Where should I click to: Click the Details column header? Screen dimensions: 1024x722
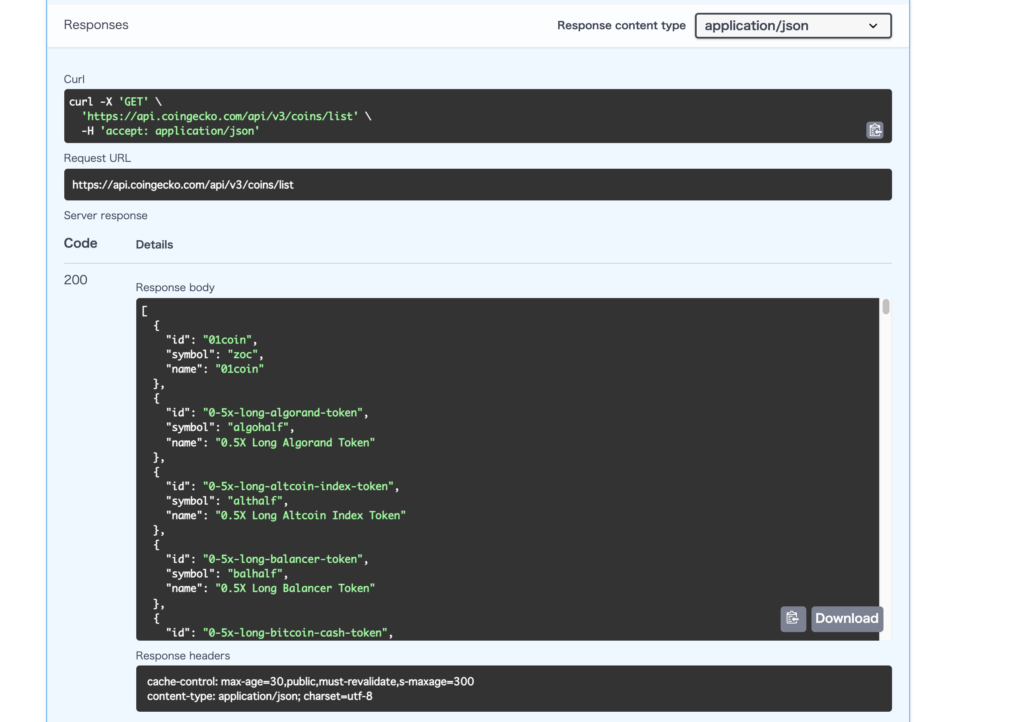154,244
